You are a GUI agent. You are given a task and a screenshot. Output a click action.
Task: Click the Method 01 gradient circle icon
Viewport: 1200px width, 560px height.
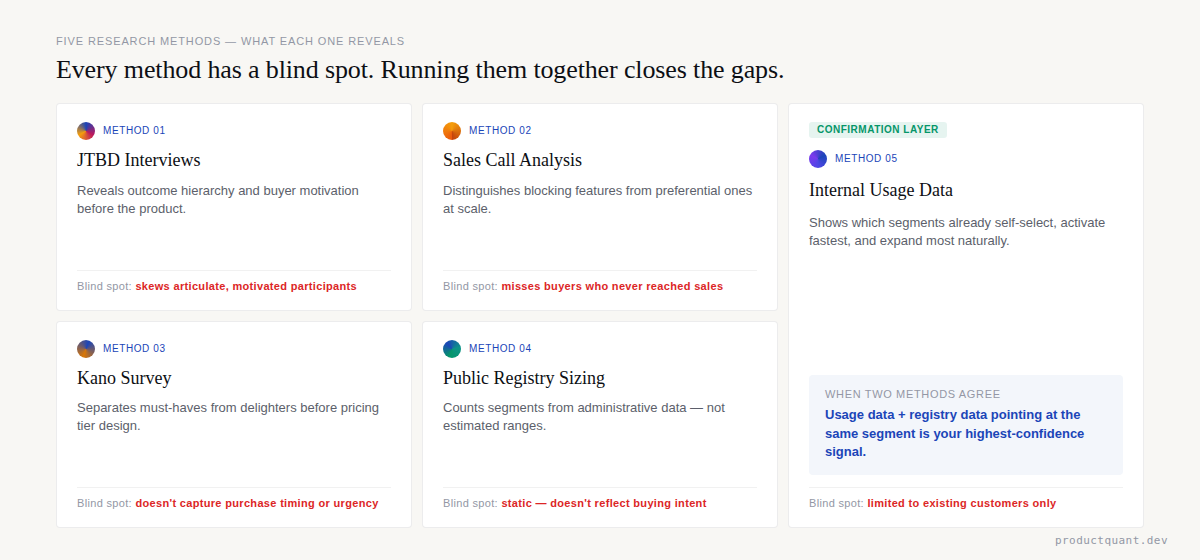[x=86, y=131]
